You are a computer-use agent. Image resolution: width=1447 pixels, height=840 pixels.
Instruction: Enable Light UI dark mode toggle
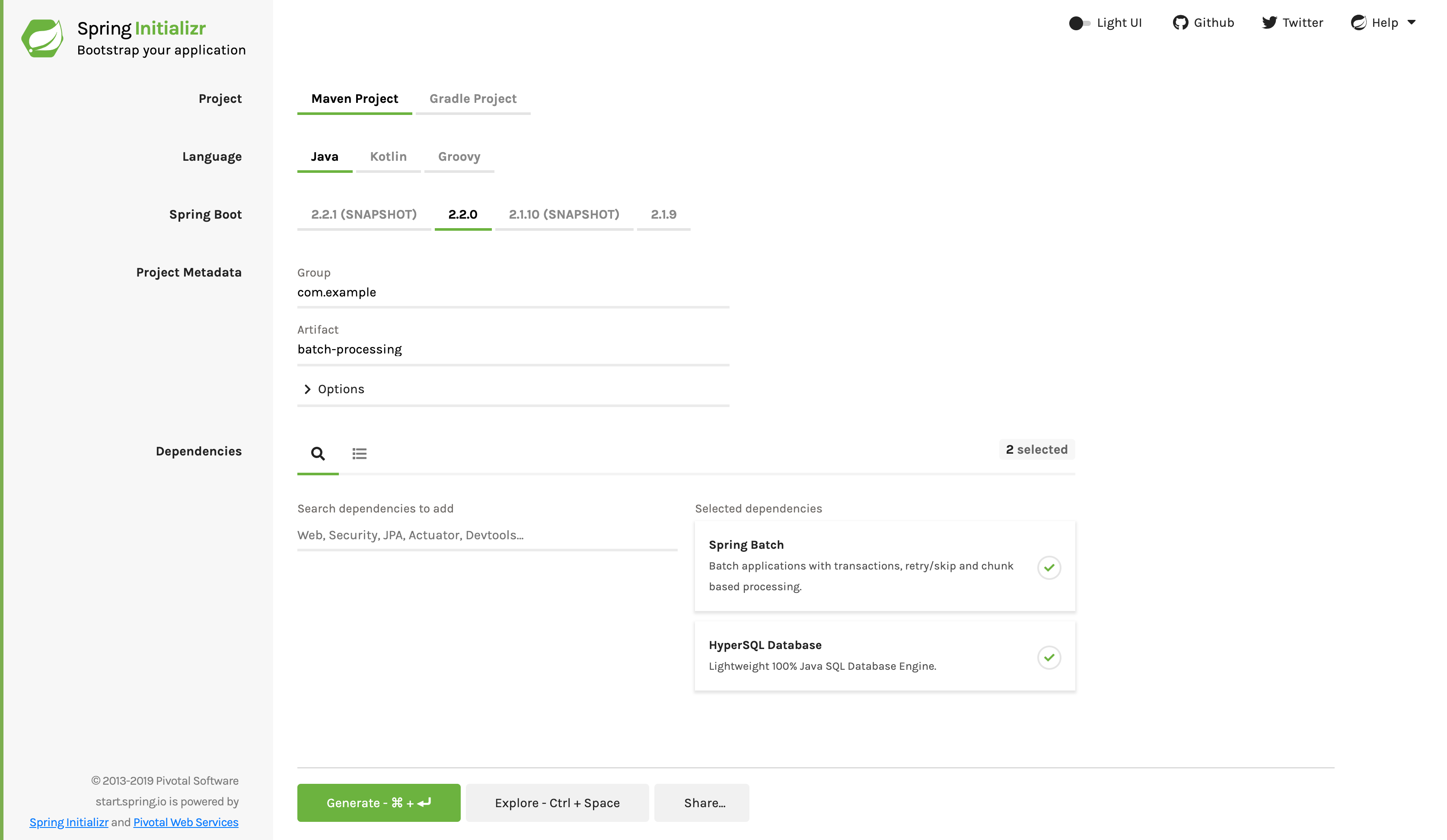tap(1078, 22)
